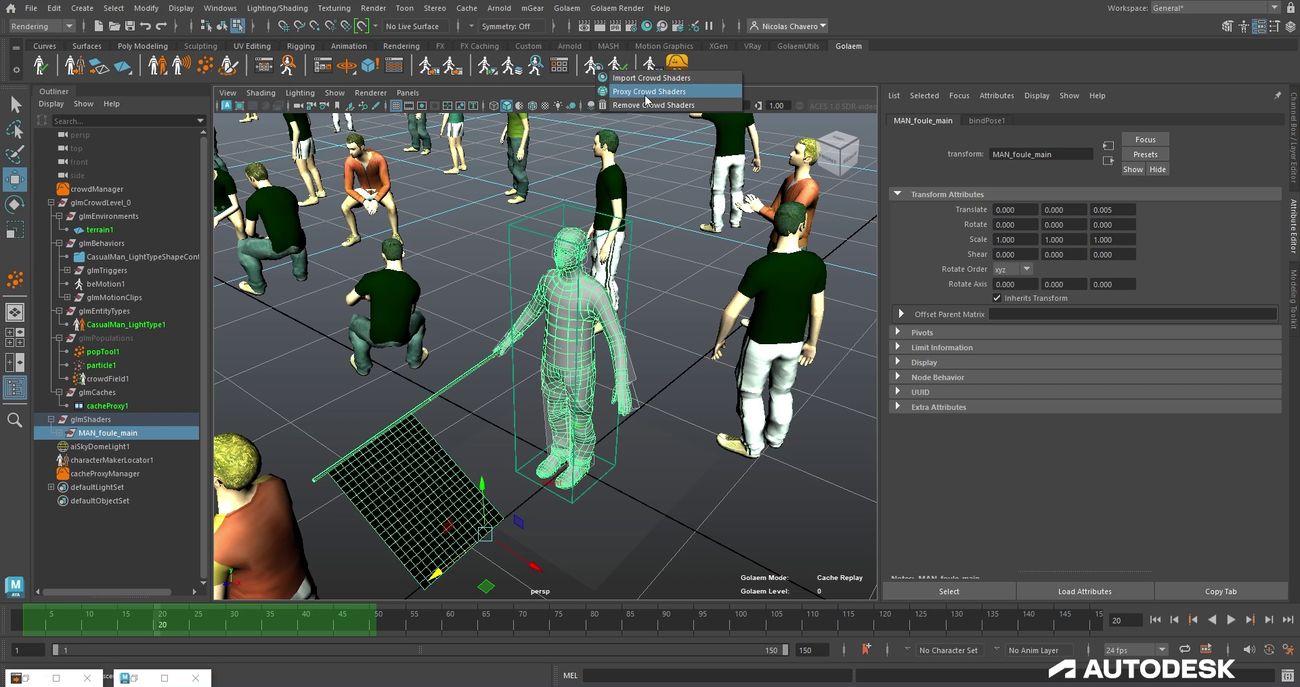Open the Golaem Render menu
The image size is (1300, 687).
(x=617, y=8)
